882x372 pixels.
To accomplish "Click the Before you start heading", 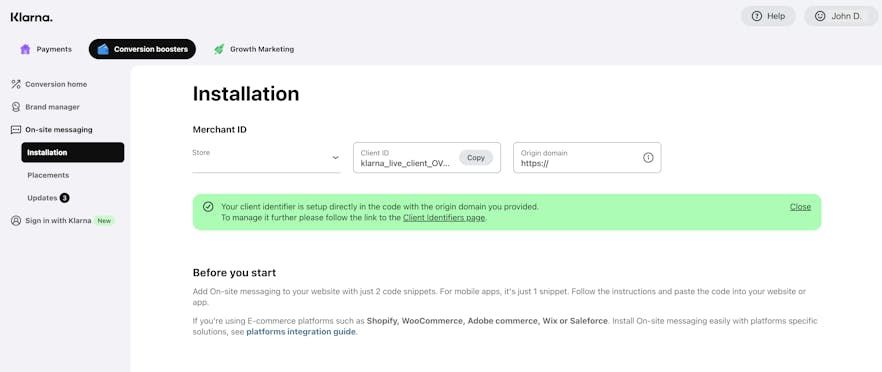I will (x=234, y=273).
